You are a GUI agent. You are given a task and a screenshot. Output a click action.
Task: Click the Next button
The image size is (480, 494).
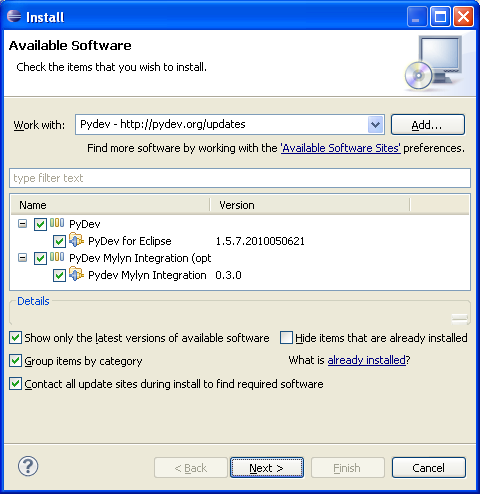click(x=267, y=468)
